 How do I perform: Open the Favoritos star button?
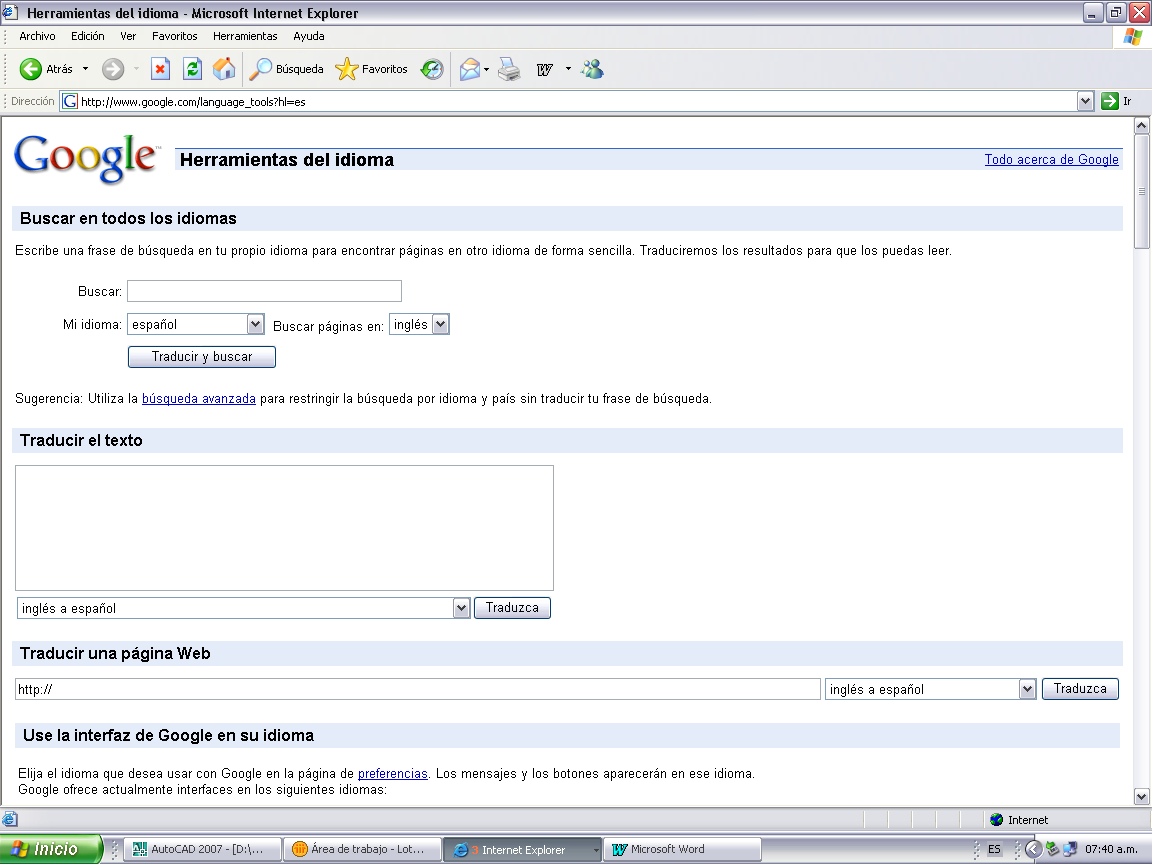click(x=371, y=69)
